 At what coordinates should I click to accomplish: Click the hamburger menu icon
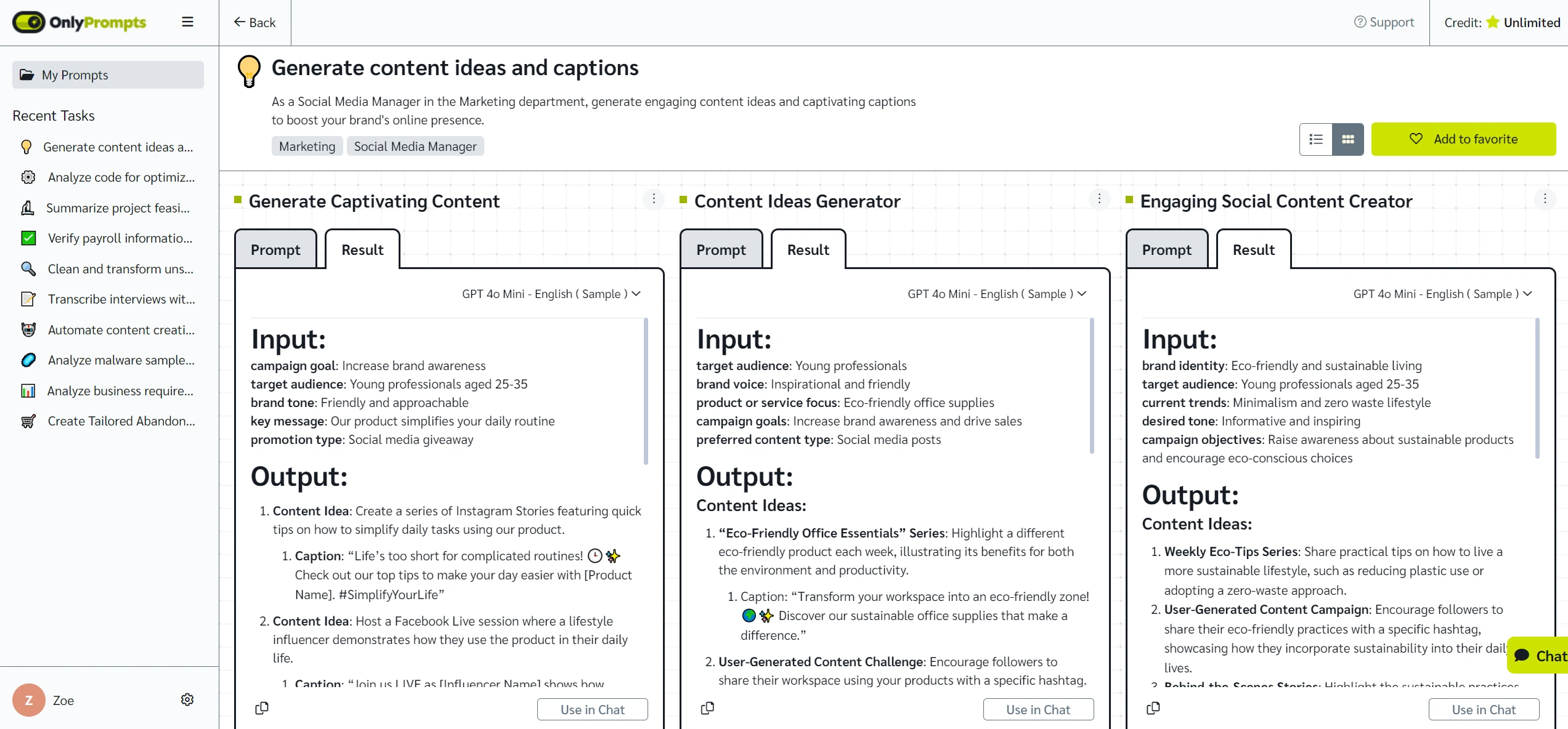[187, 22]
